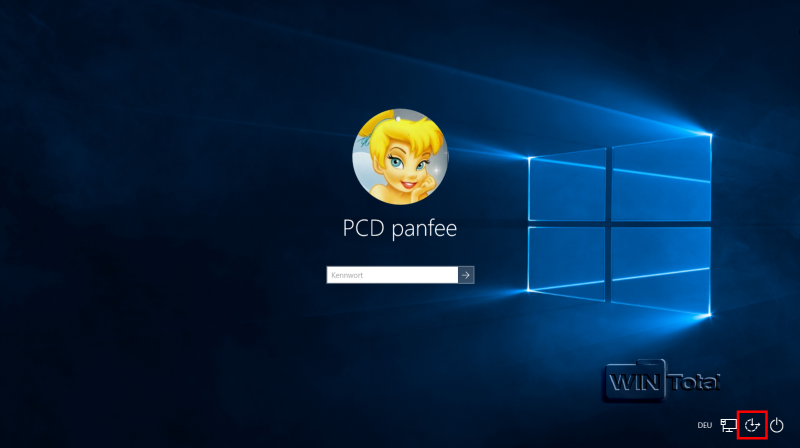The height and width of the screenshot is (448, 800).
Task: Open the power options icon
Action: tap(777, 425)
